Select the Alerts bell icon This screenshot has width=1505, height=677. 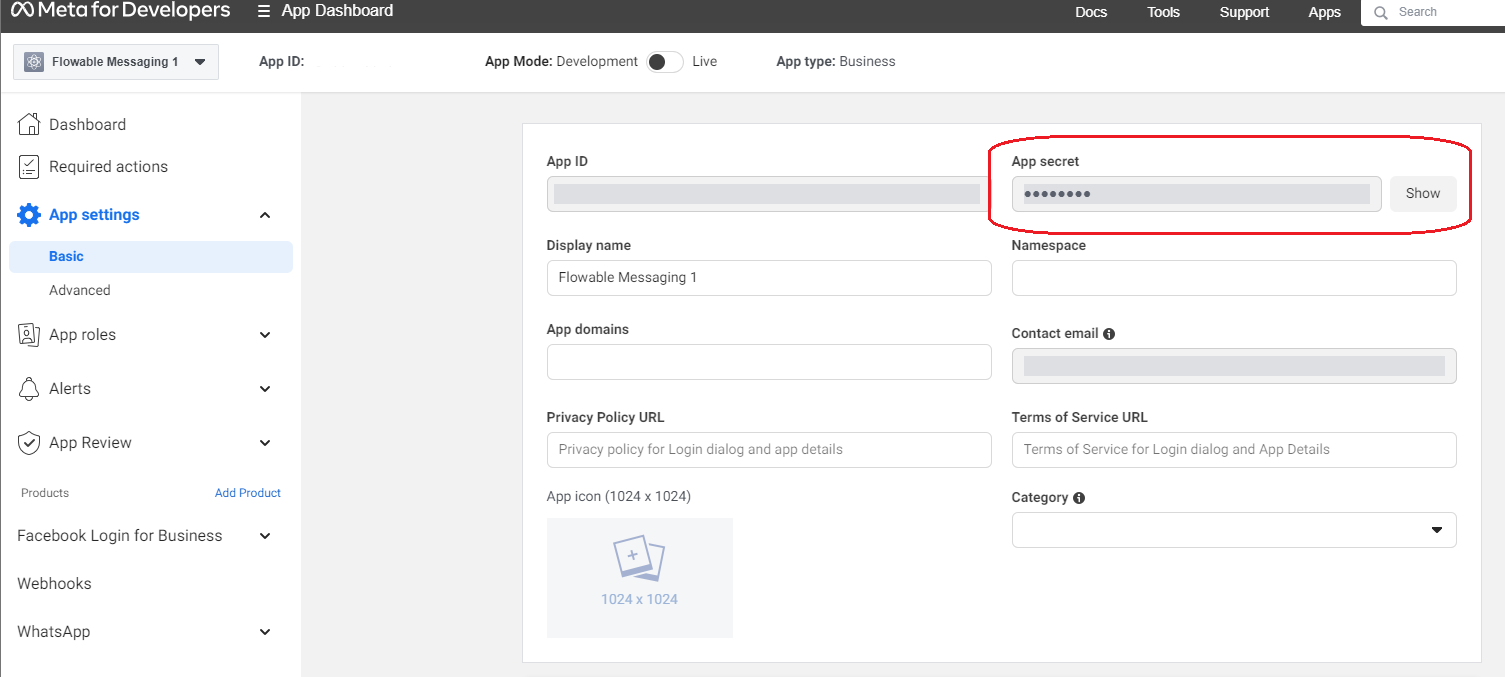click(x=29, y=388)
